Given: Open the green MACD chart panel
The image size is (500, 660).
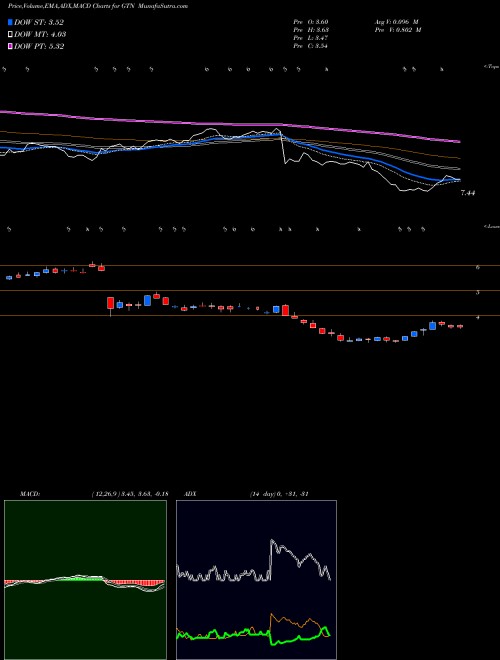Looking at the screenshot, I should point(85,580).
